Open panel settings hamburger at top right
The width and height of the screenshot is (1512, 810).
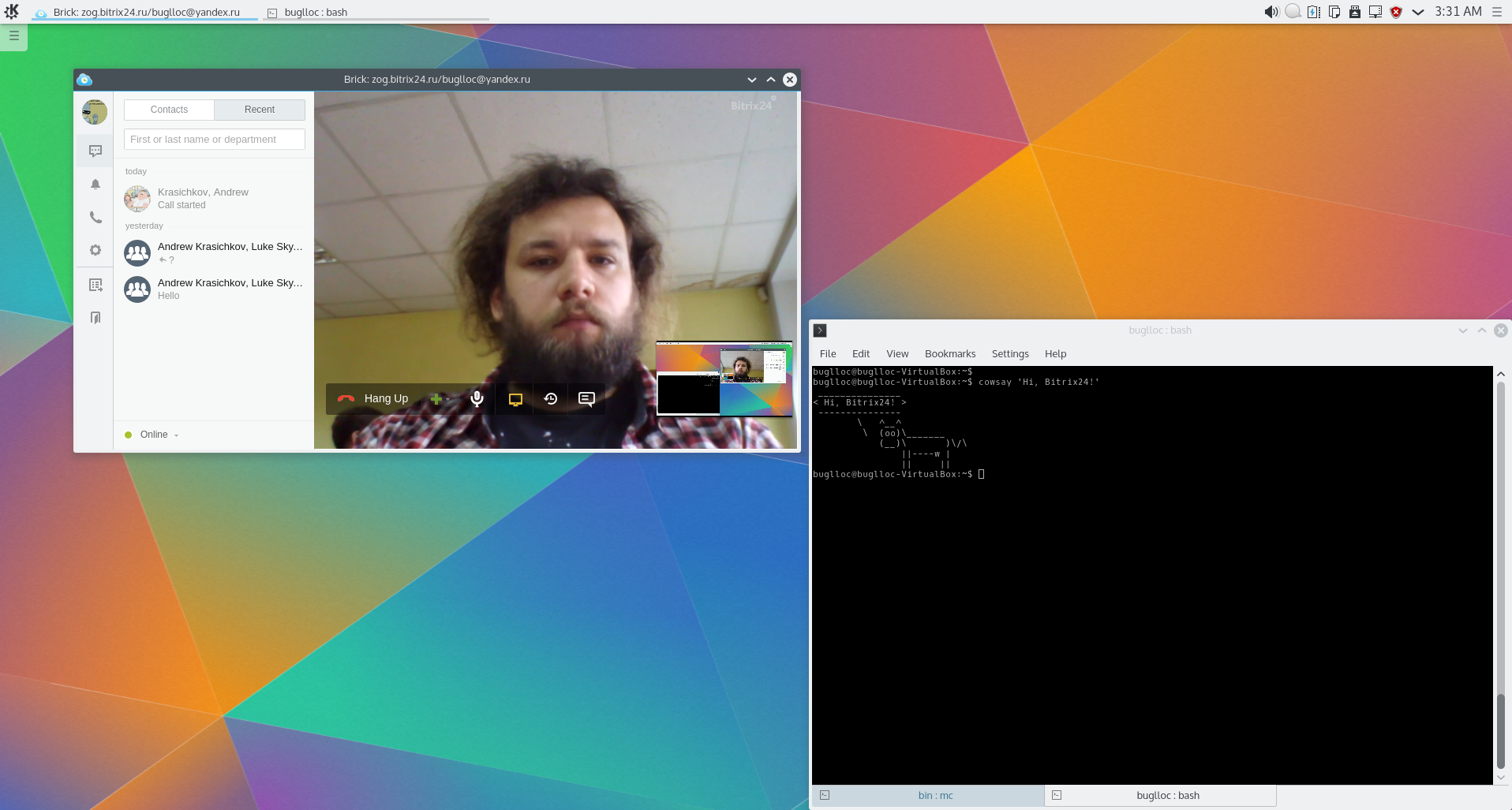click(x=1497, y=12)
